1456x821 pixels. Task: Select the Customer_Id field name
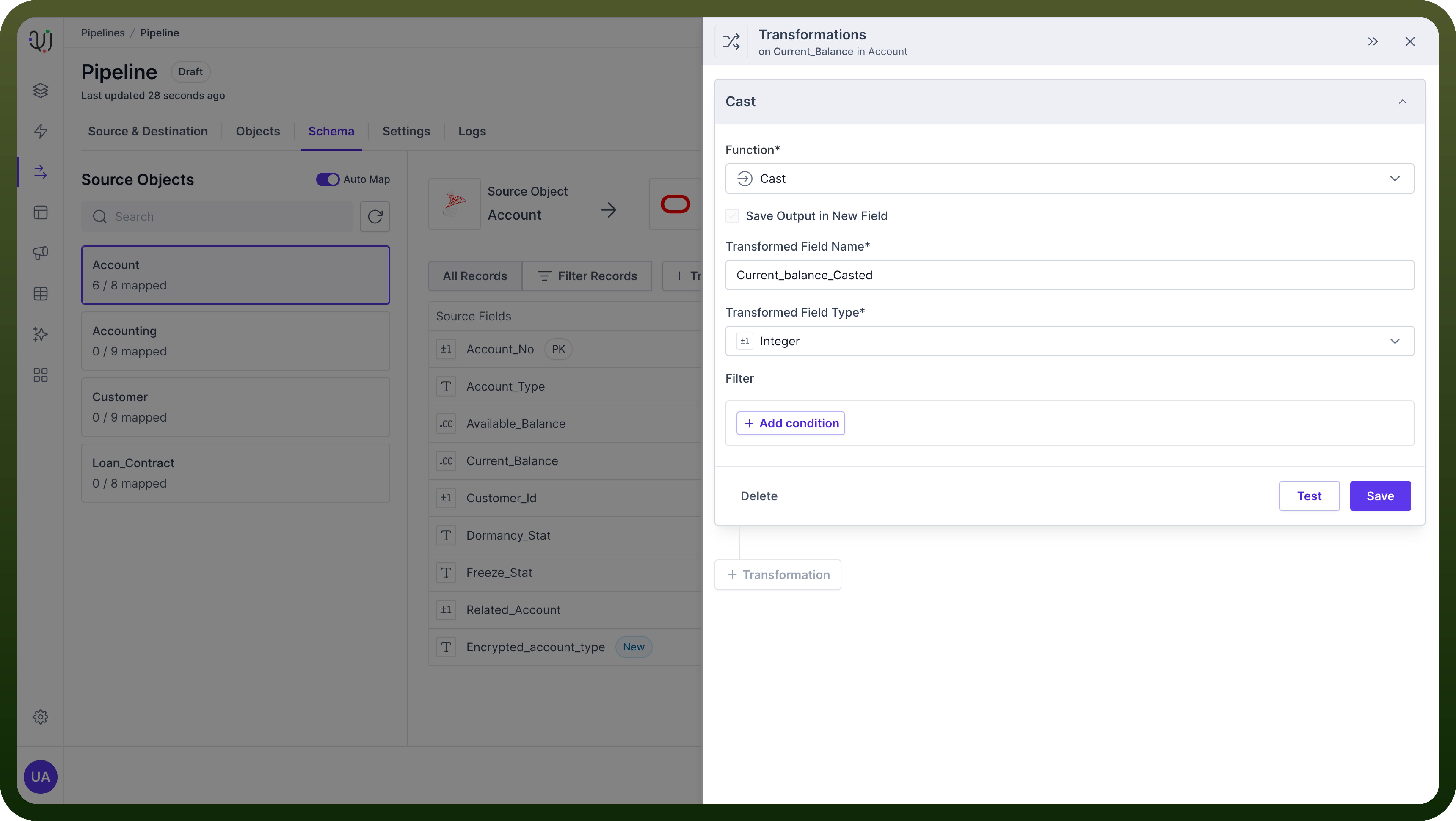click(x=501, y=498)
